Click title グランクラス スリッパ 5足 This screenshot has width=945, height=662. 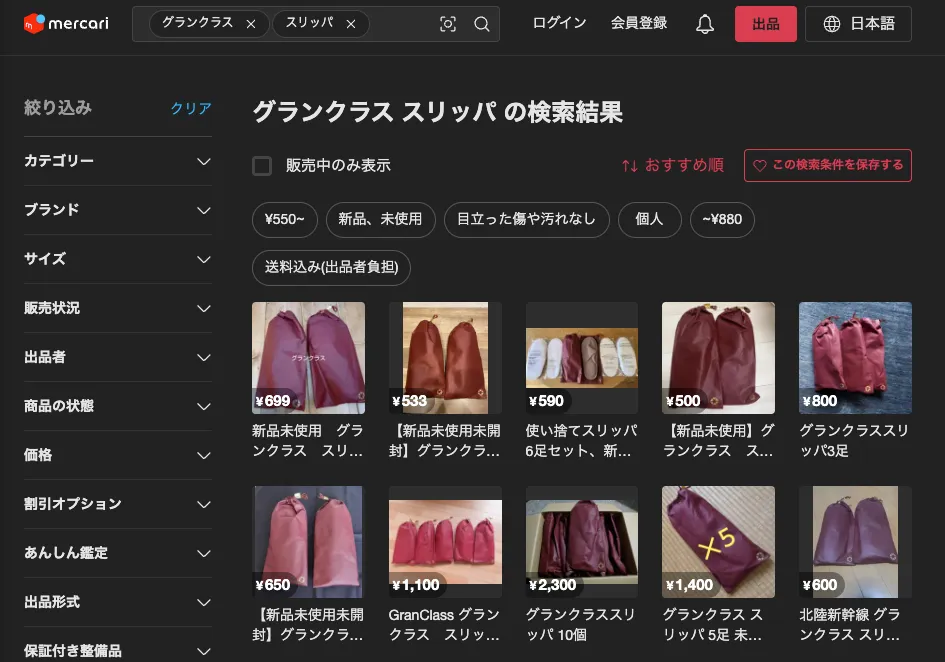[713, 625]
